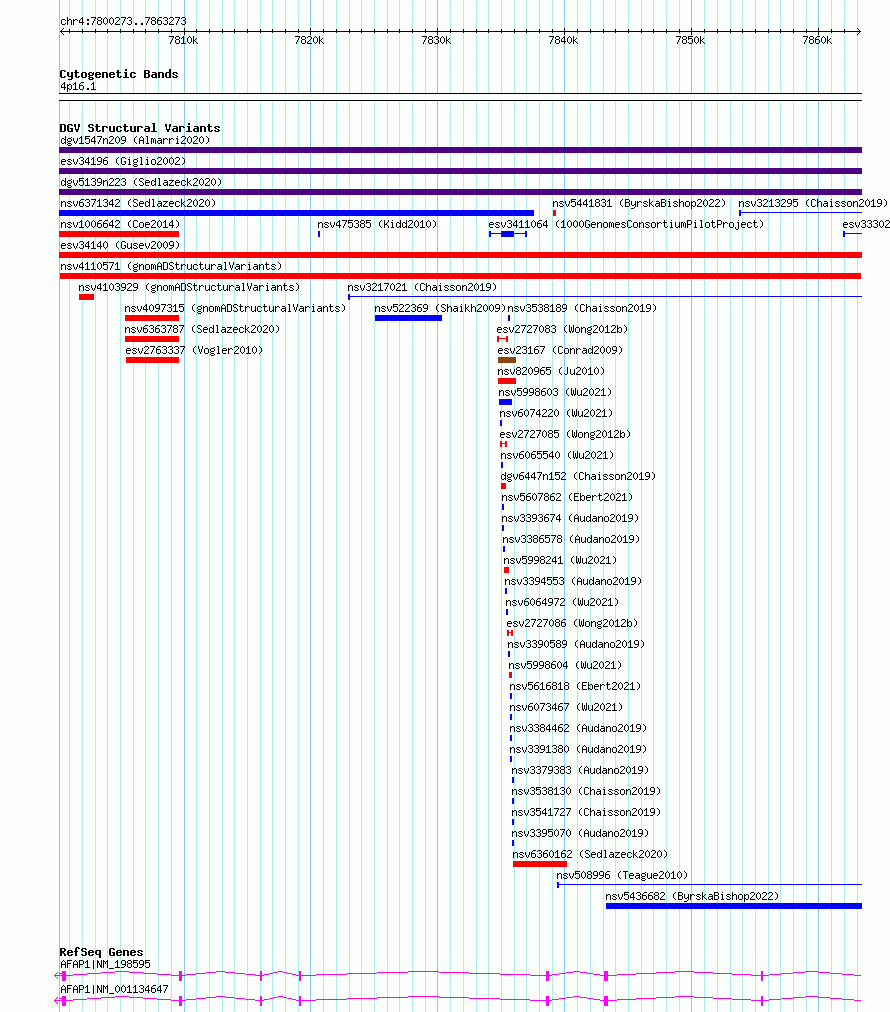Image resolution: width=890 pixels, height=1012 pixels.
Task: Open nsv5998241 (Wu2021) label
Action: pyautogui.click(x=560, y=560)
